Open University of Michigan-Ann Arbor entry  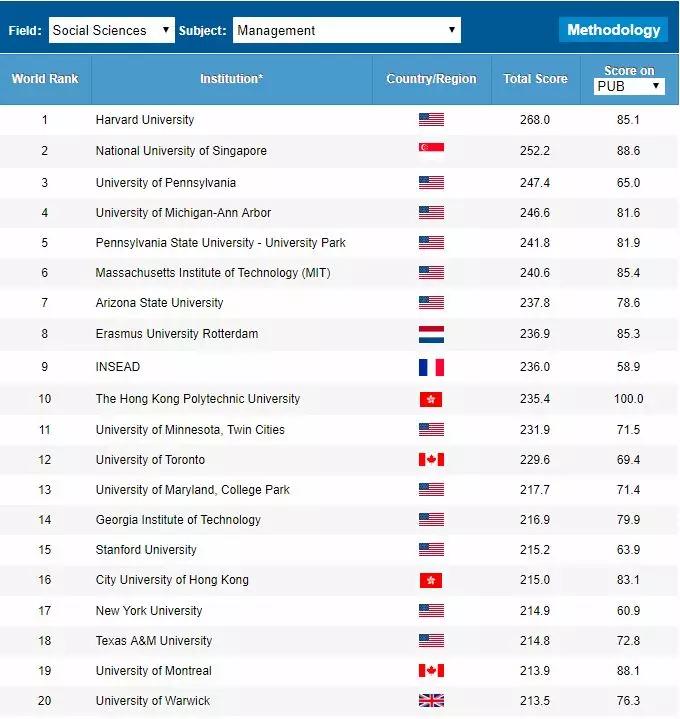(183, 213)
